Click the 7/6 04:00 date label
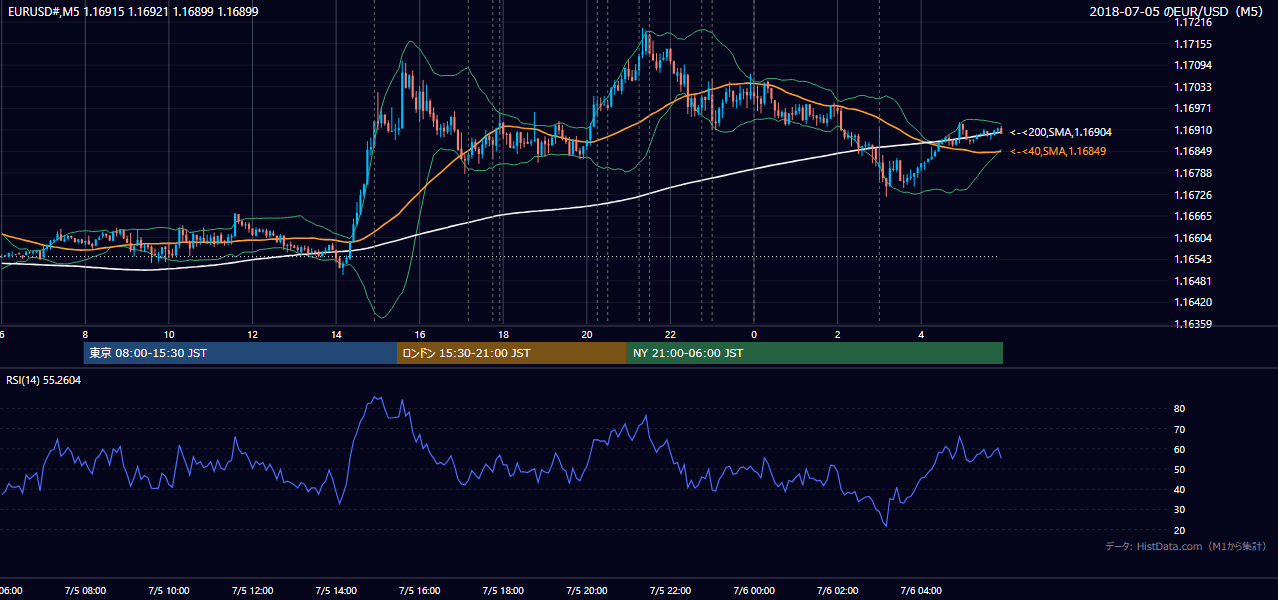The image size is (1278, 600). tap(921, 590)
